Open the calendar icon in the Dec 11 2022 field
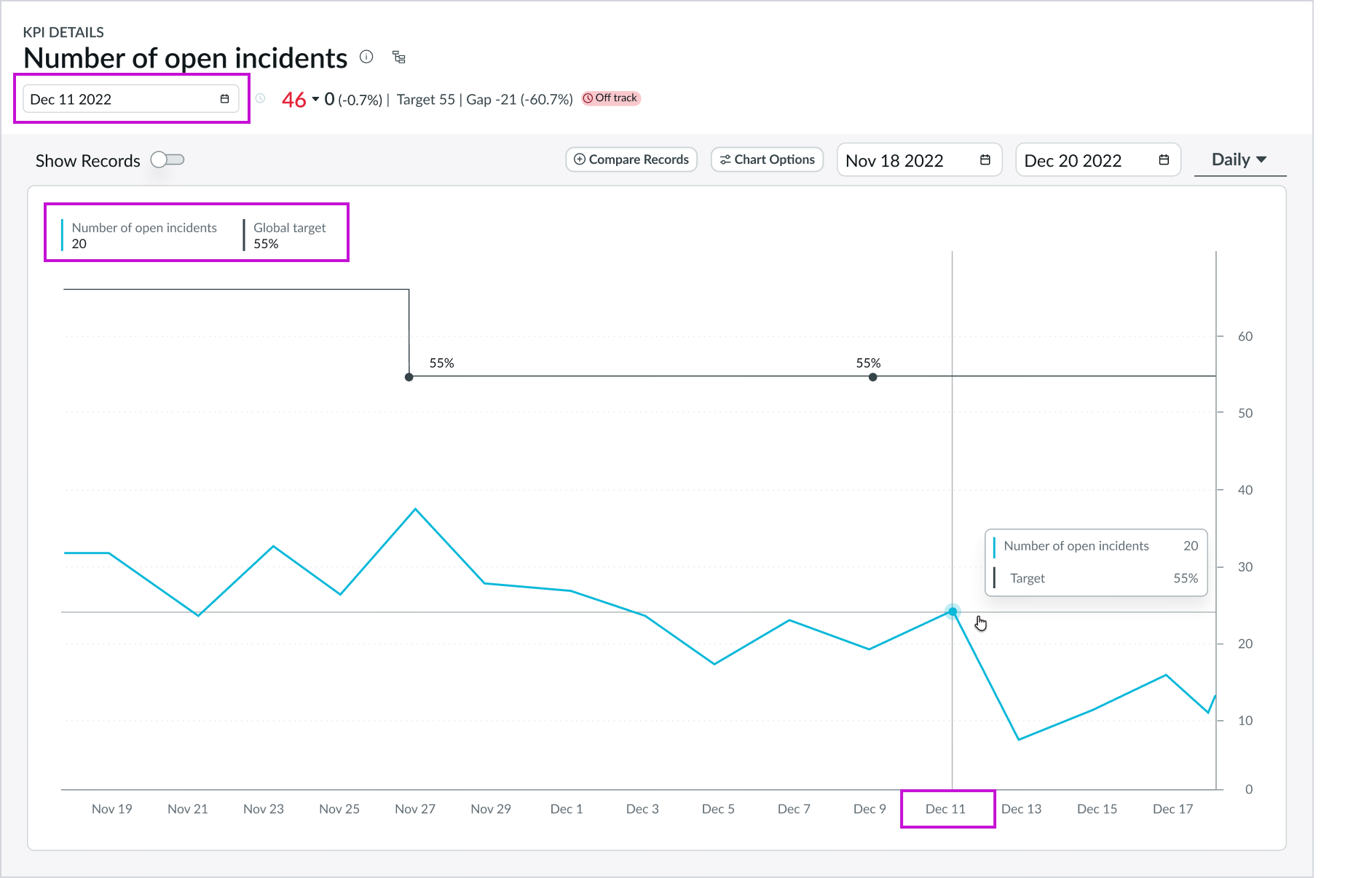The image size is (1372, 878). tap(225, 98)
